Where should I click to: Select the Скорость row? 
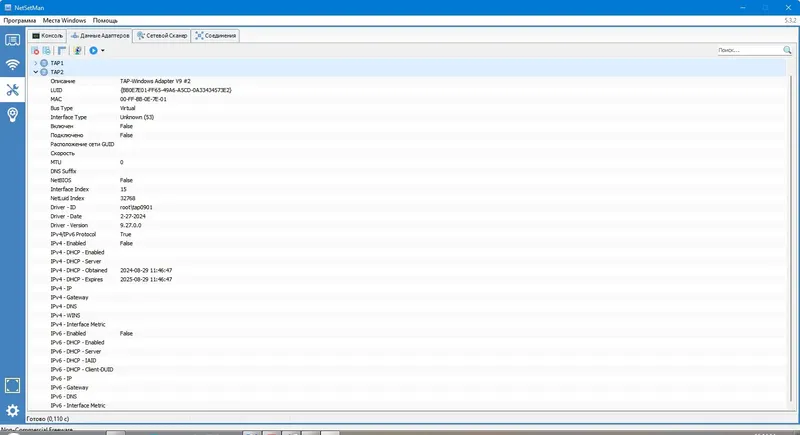click(x=408, y=153)
